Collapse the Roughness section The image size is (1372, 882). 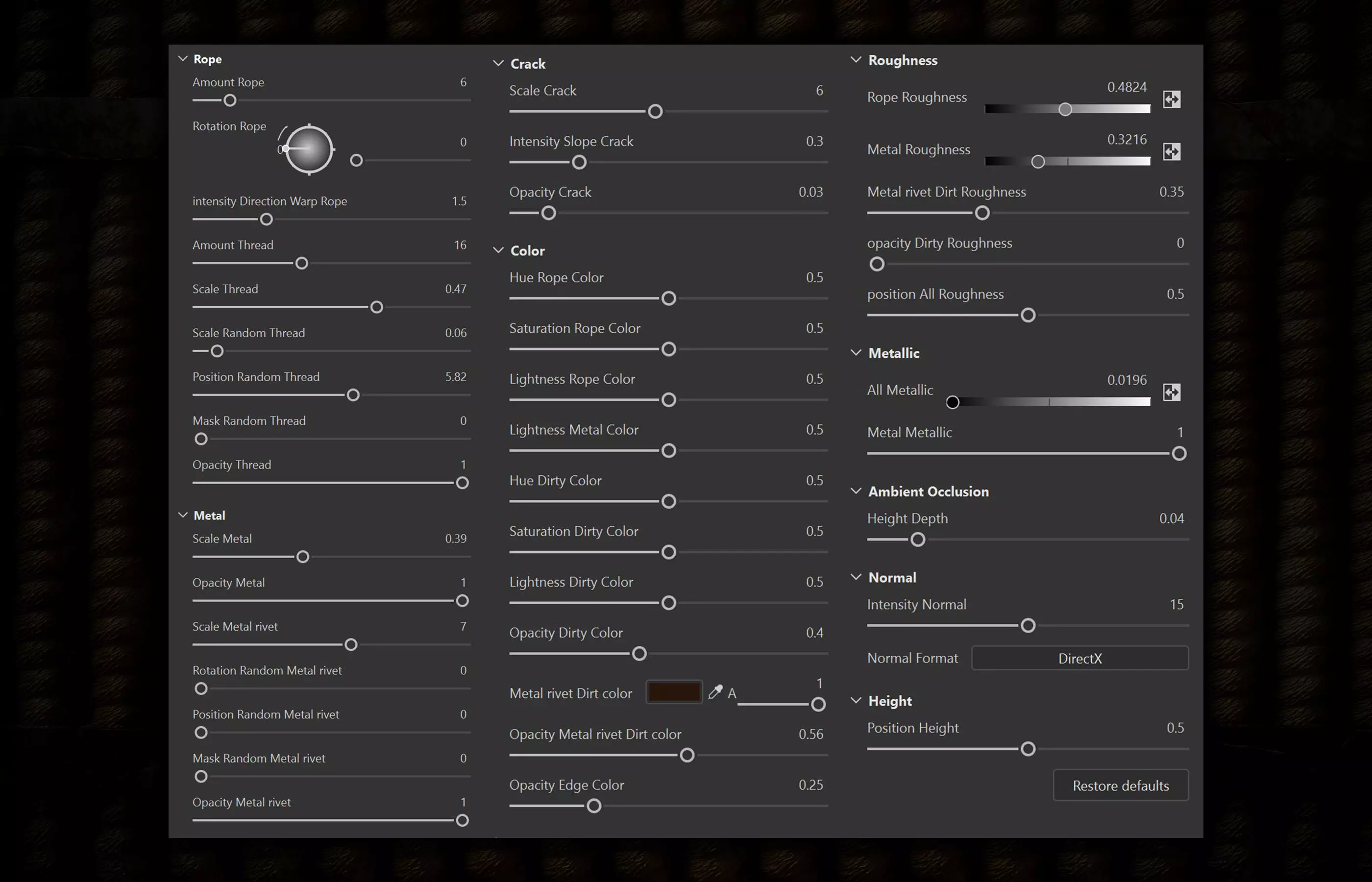[856, 60]
